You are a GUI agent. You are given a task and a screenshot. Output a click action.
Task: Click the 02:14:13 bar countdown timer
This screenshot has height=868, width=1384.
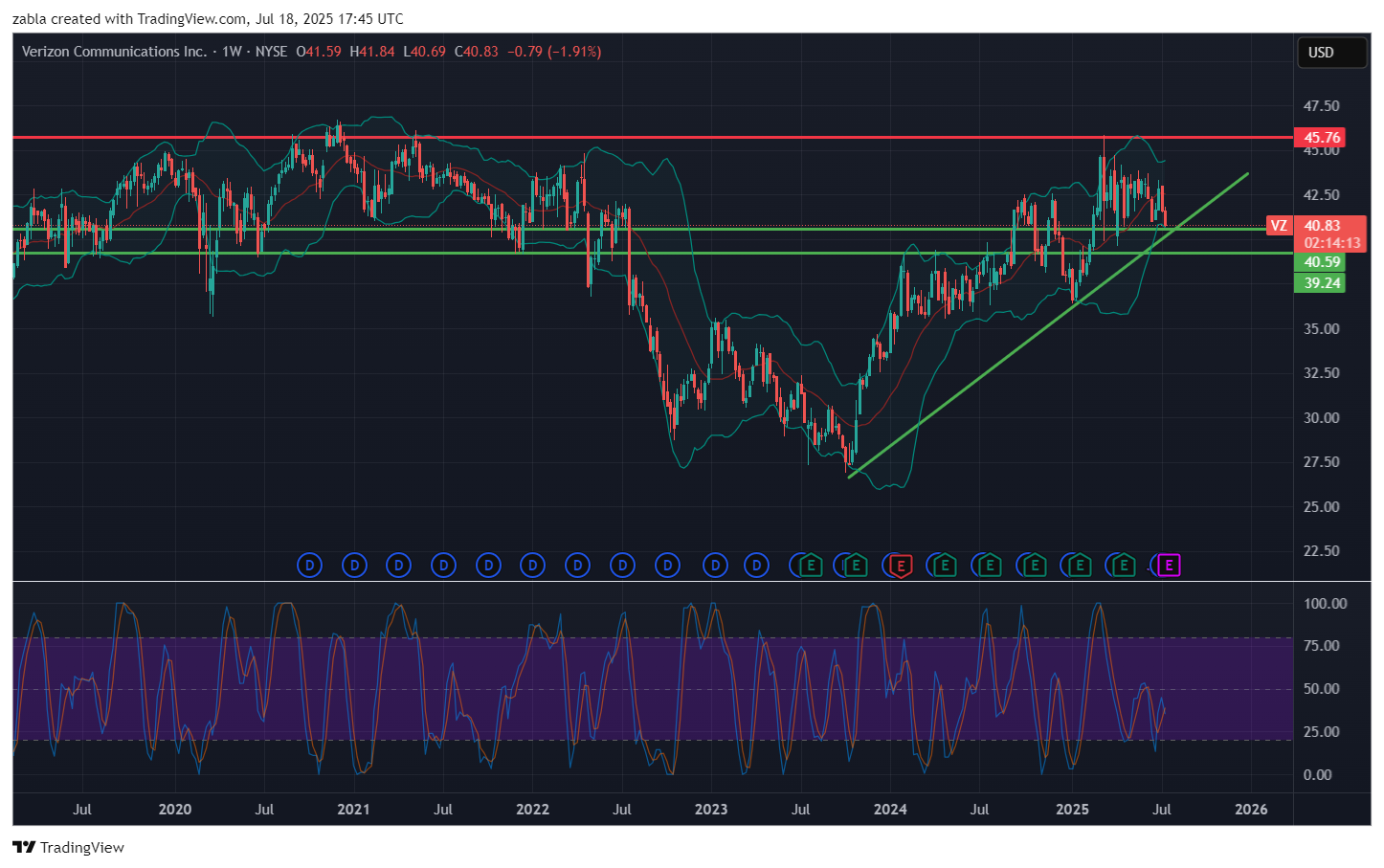pyautogui.click(x=1330, y=243)
